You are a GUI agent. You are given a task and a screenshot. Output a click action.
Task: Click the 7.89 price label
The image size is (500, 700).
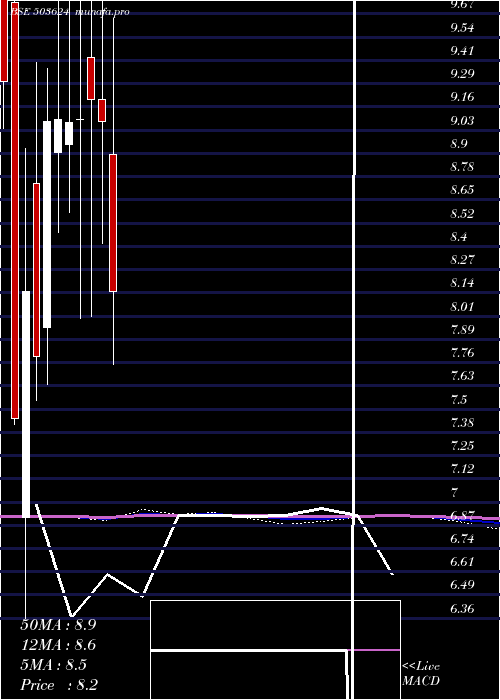[x=462, y=330]
